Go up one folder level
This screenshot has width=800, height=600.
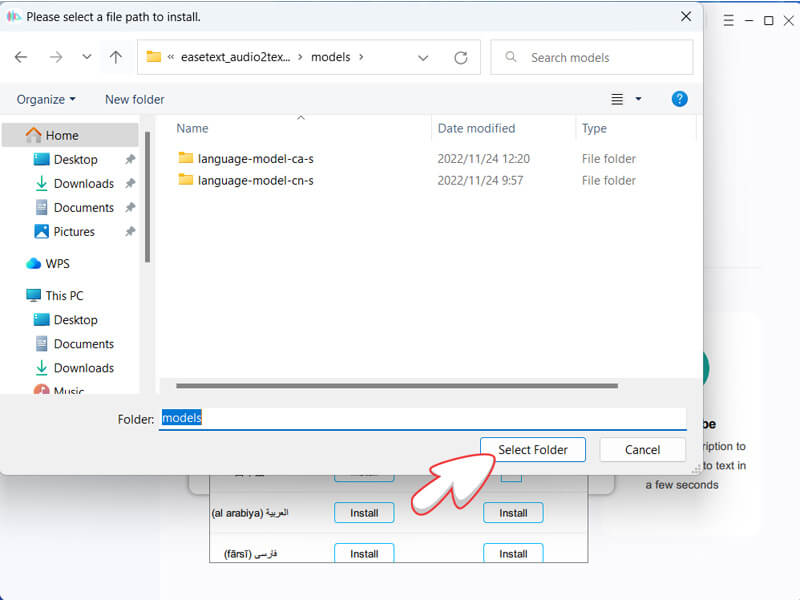coord(116,57)
